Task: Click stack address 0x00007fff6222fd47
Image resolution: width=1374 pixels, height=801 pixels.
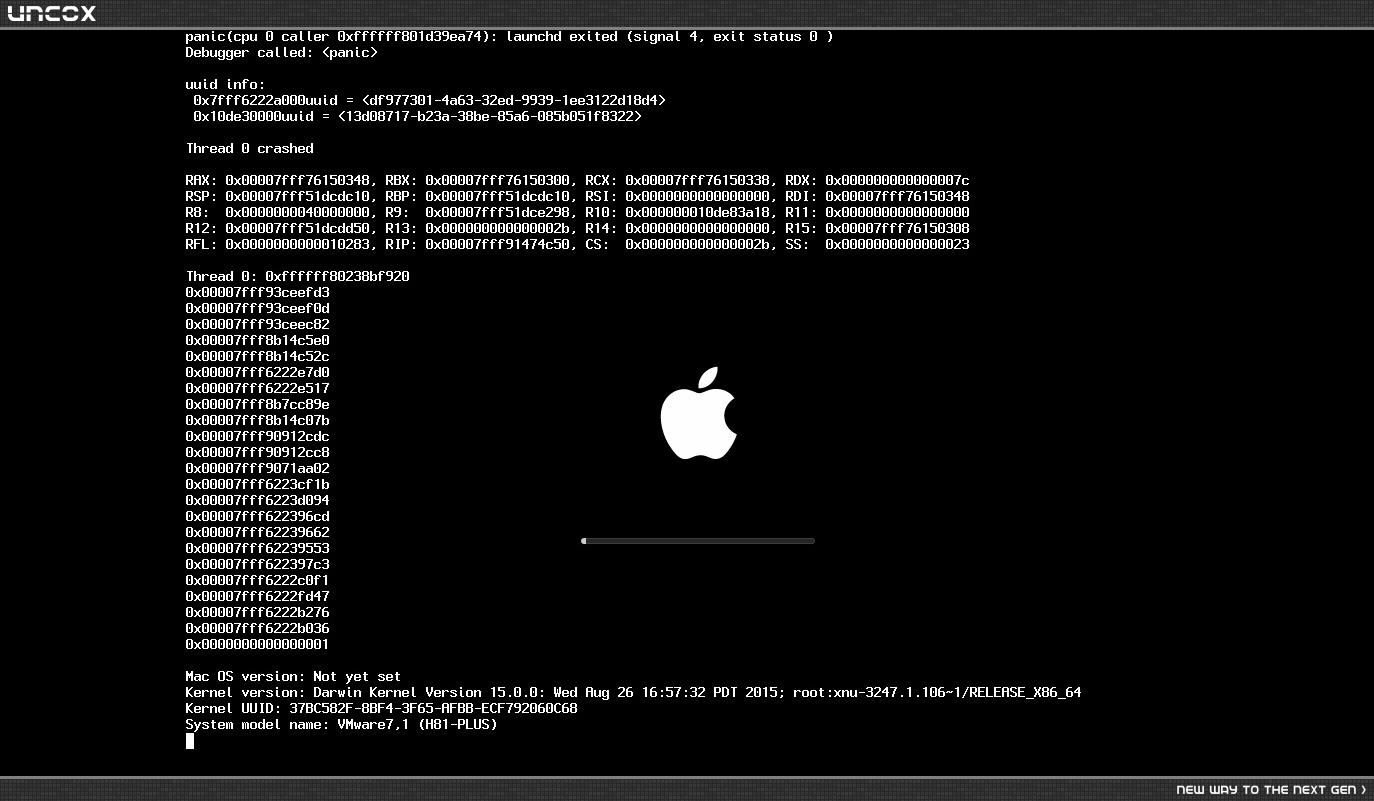Action: [258, 597]
